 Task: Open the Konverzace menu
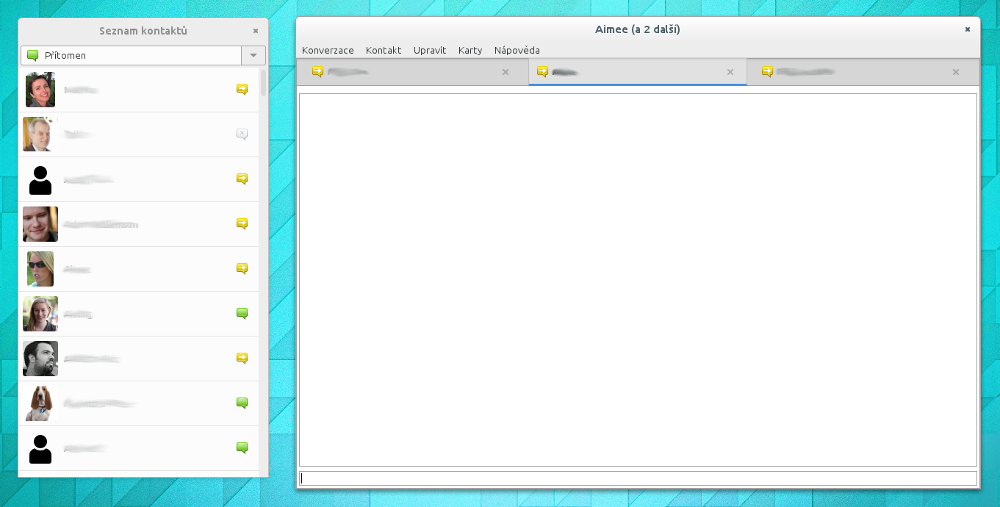(327, 50)
